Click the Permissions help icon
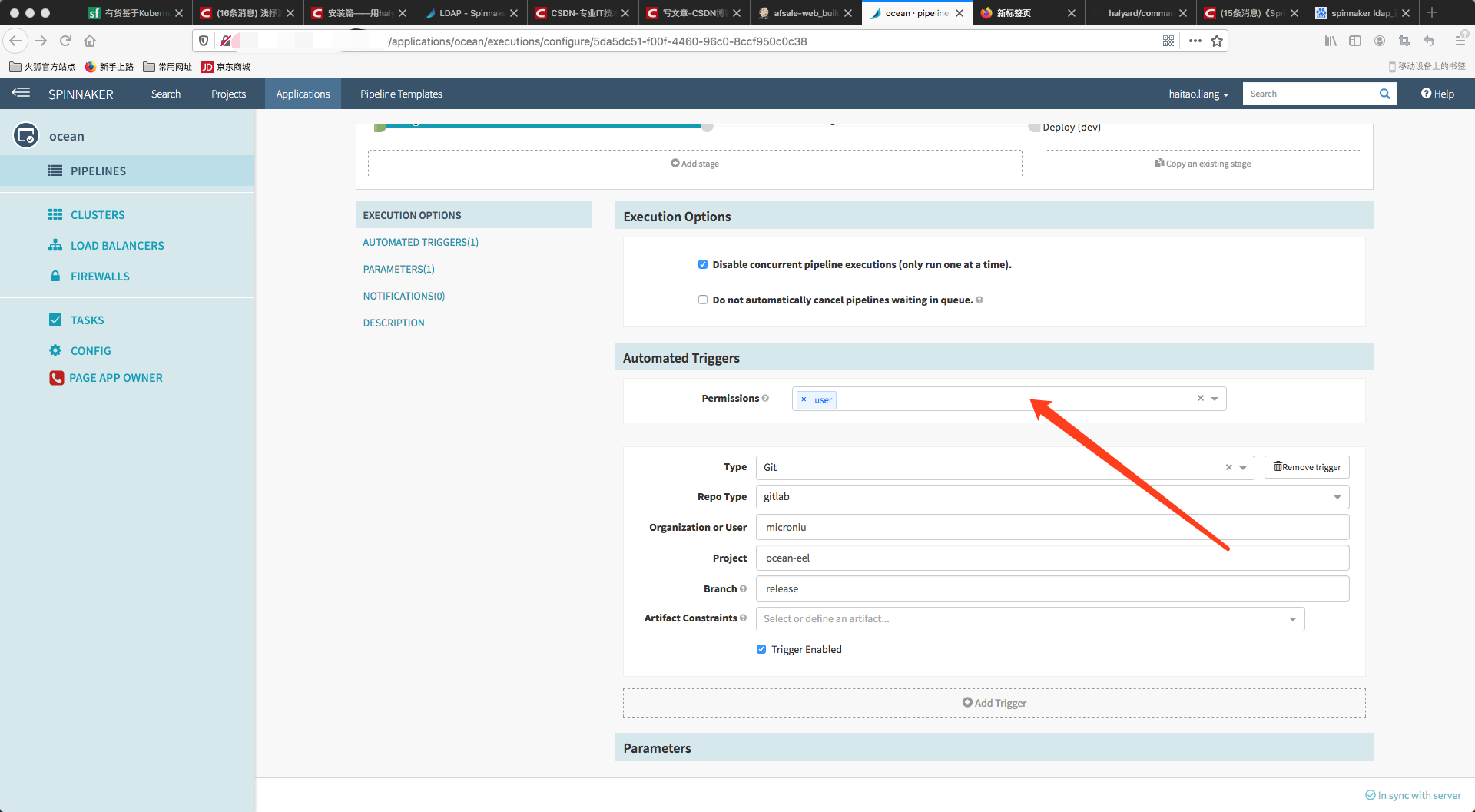The height and width of the screenshot is (812, 1475). tap(765, 398)
